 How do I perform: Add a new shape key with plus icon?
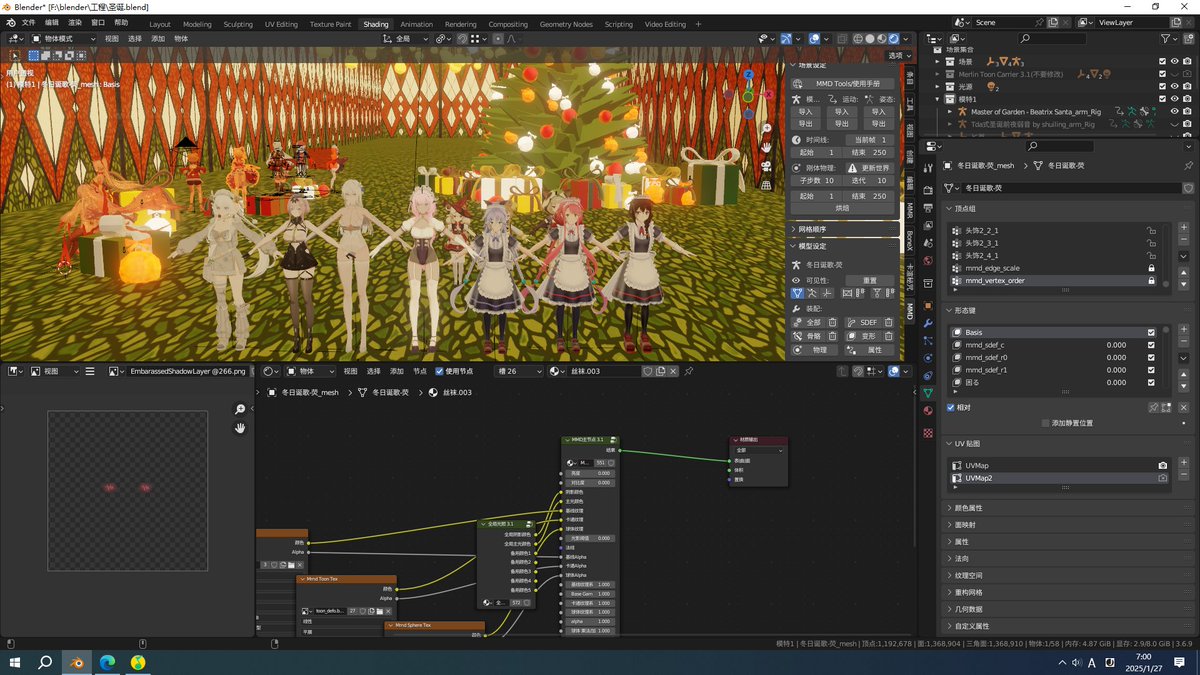click(1184, 329)
